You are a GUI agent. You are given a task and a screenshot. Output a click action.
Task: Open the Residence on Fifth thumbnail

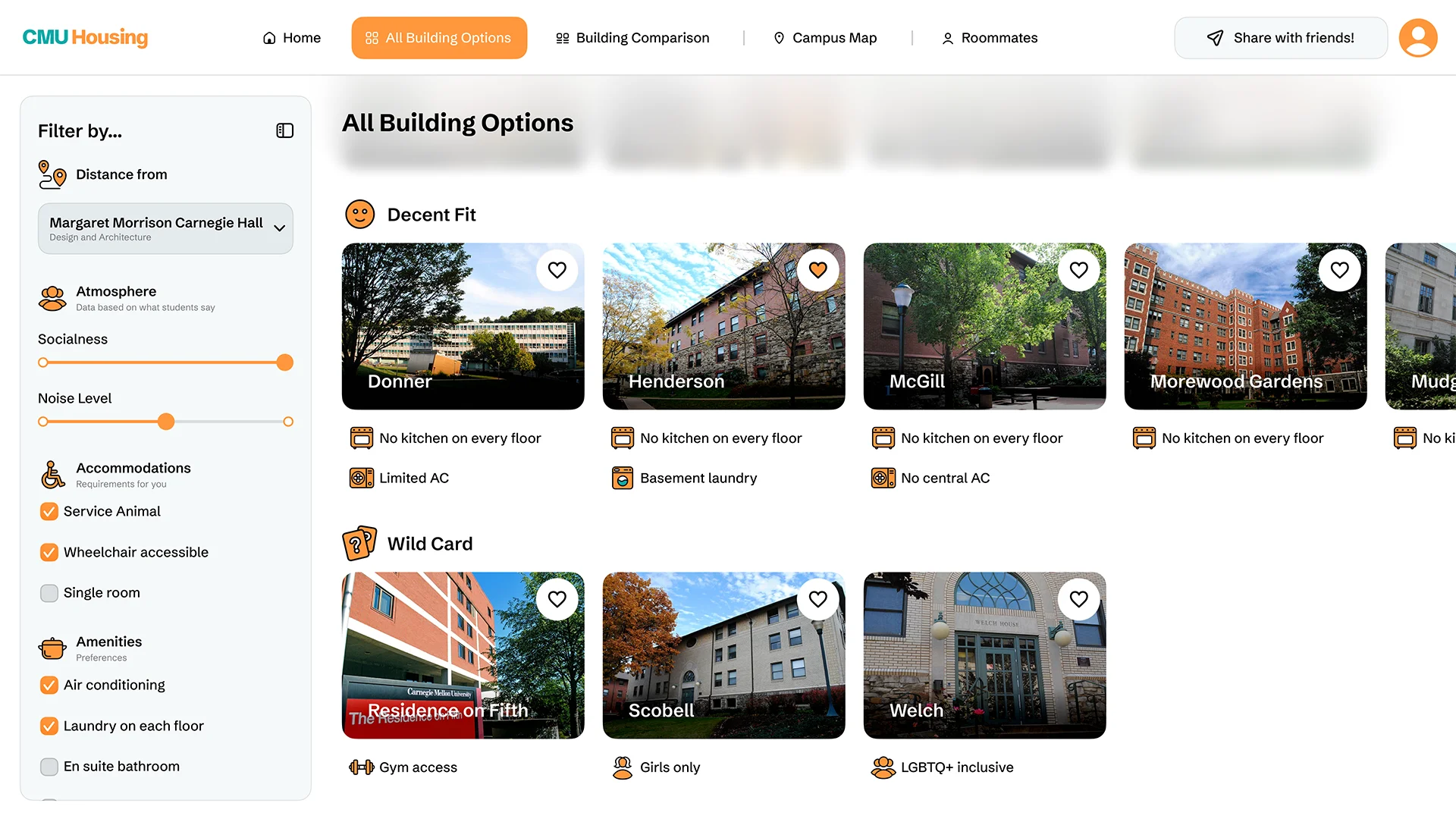pos(463,655)
